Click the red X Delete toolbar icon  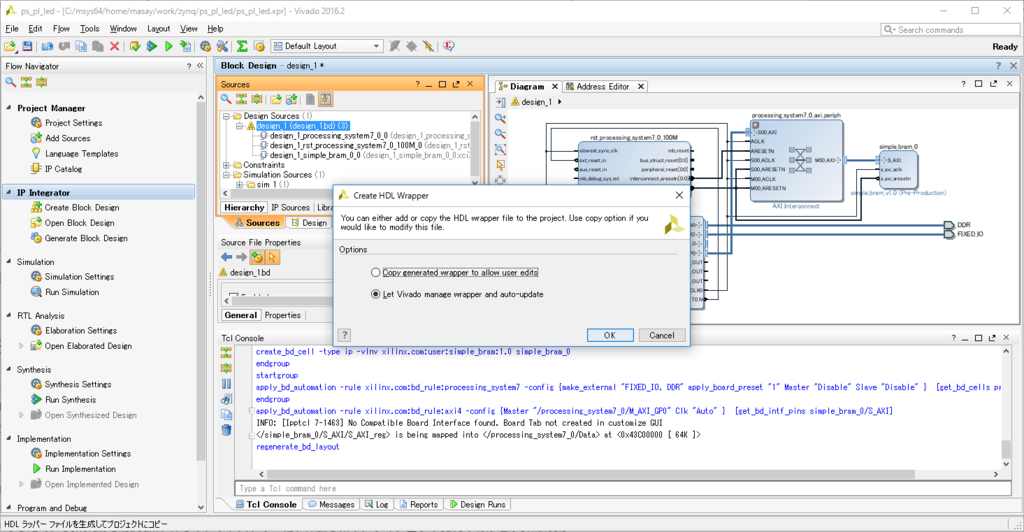(x=115, y=46)
